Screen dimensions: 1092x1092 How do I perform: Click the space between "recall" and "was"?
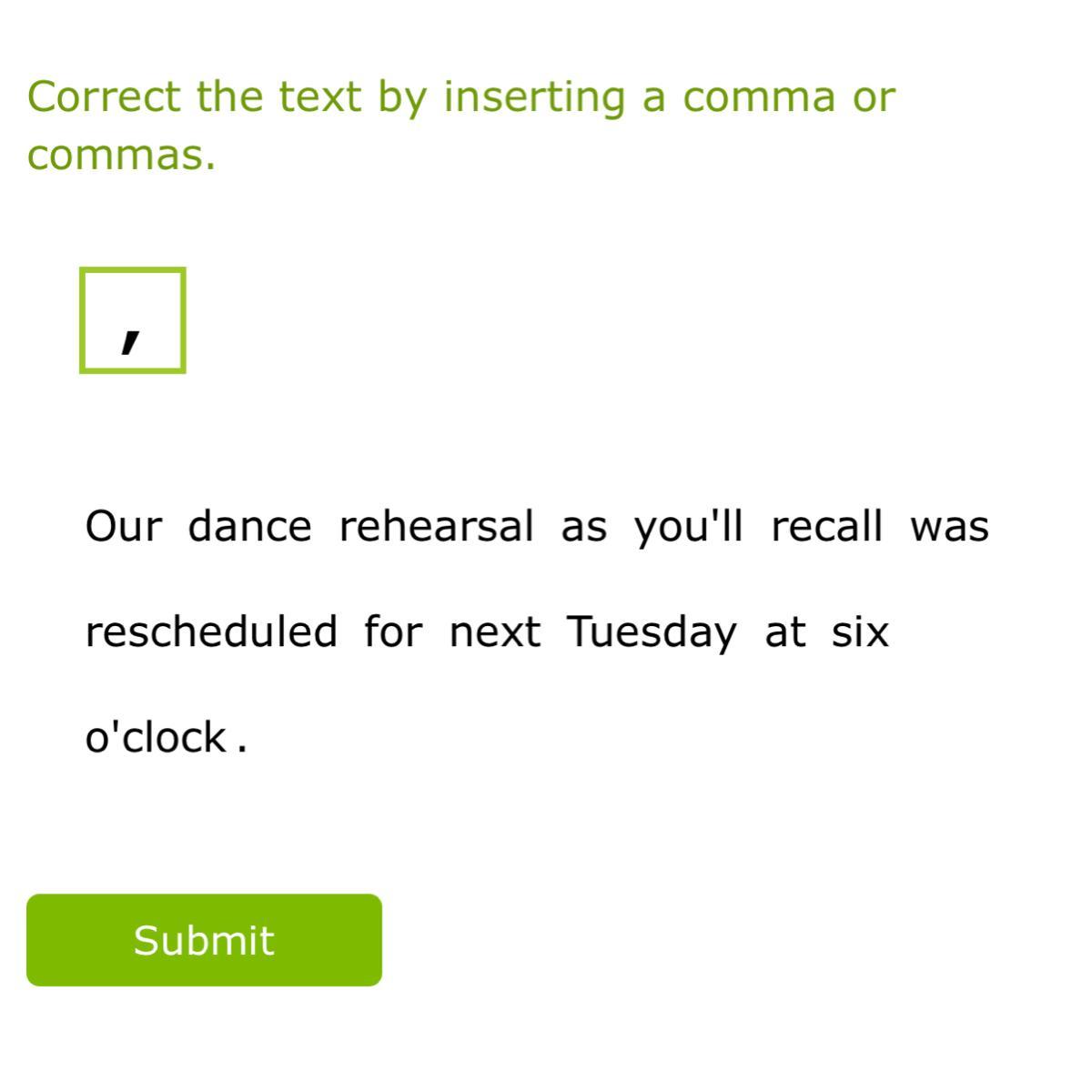click(x=897, y=526)
